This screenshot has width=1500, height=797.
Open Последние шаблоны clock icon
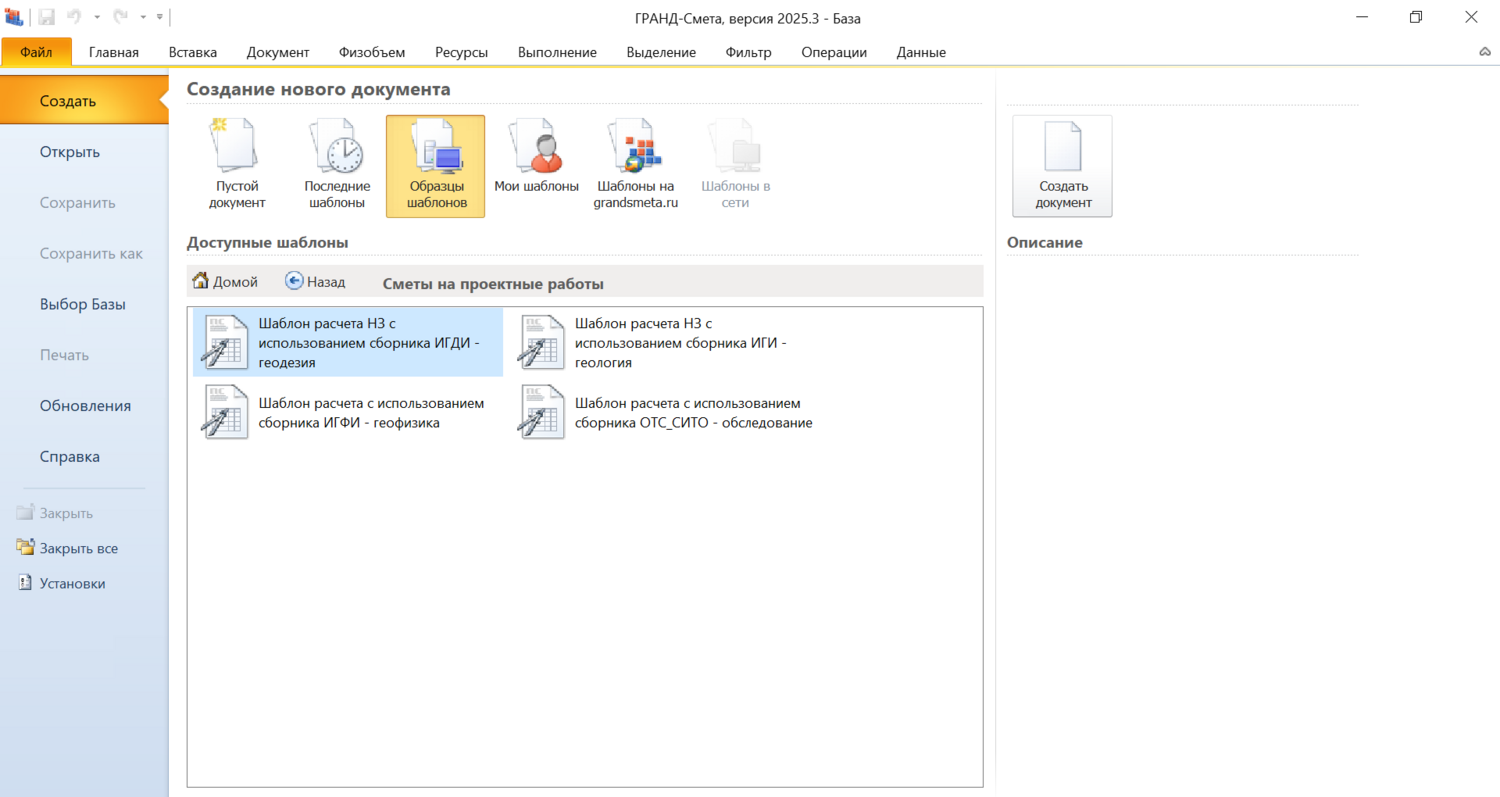tap(337, 166)
